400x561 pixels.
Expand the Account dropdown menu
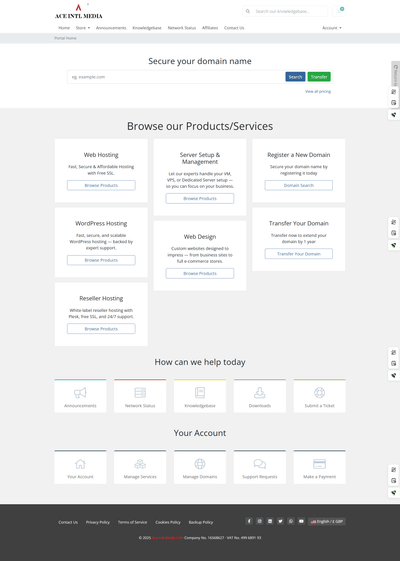(x=332, y=28)
